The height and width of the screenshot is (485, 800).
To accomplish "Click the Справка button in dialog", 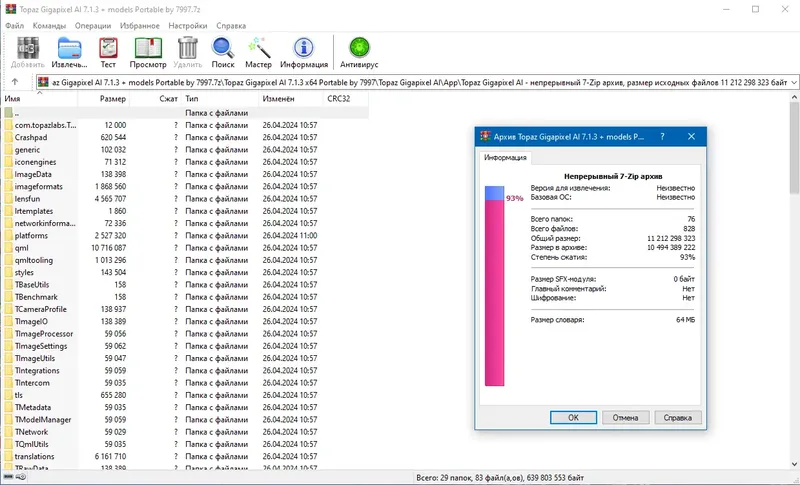I will [x=678, y=418].
